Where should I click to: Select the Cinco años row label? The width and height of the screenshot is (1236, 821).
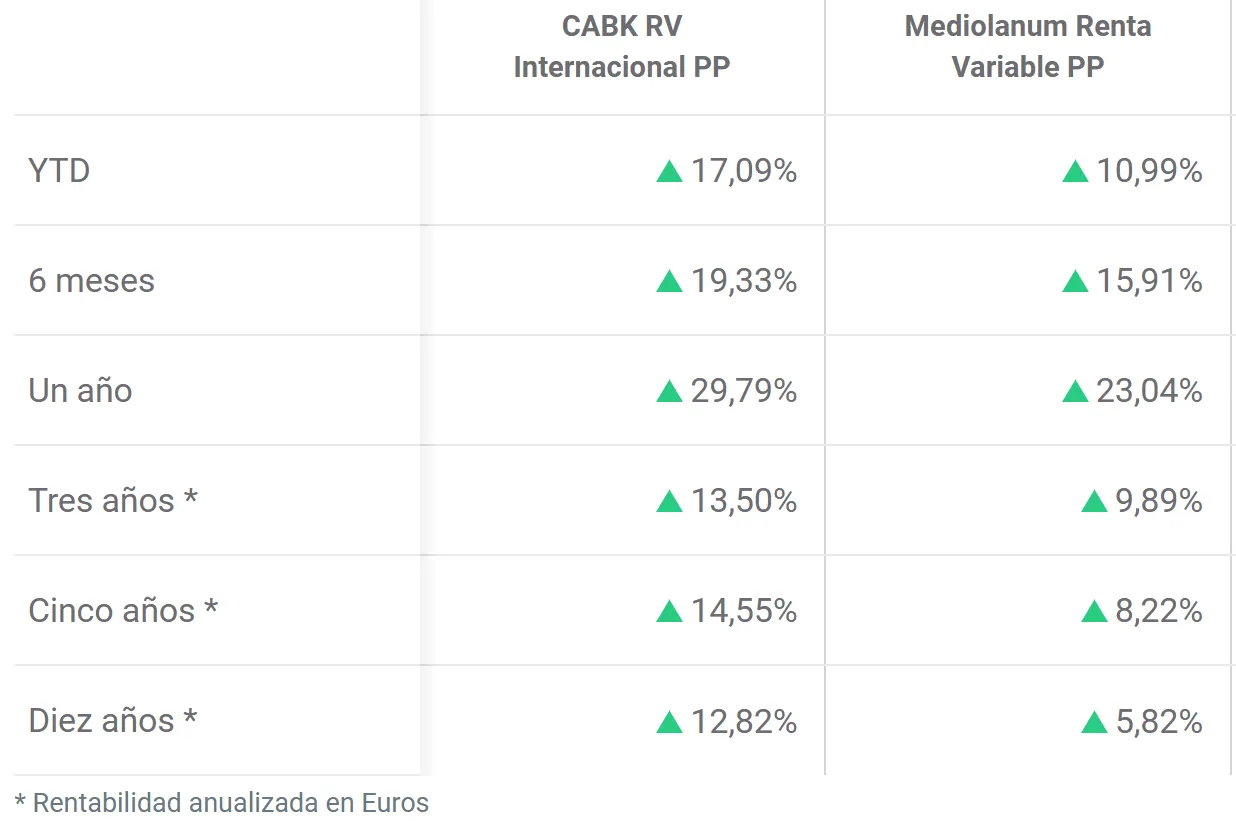(122, 611)
